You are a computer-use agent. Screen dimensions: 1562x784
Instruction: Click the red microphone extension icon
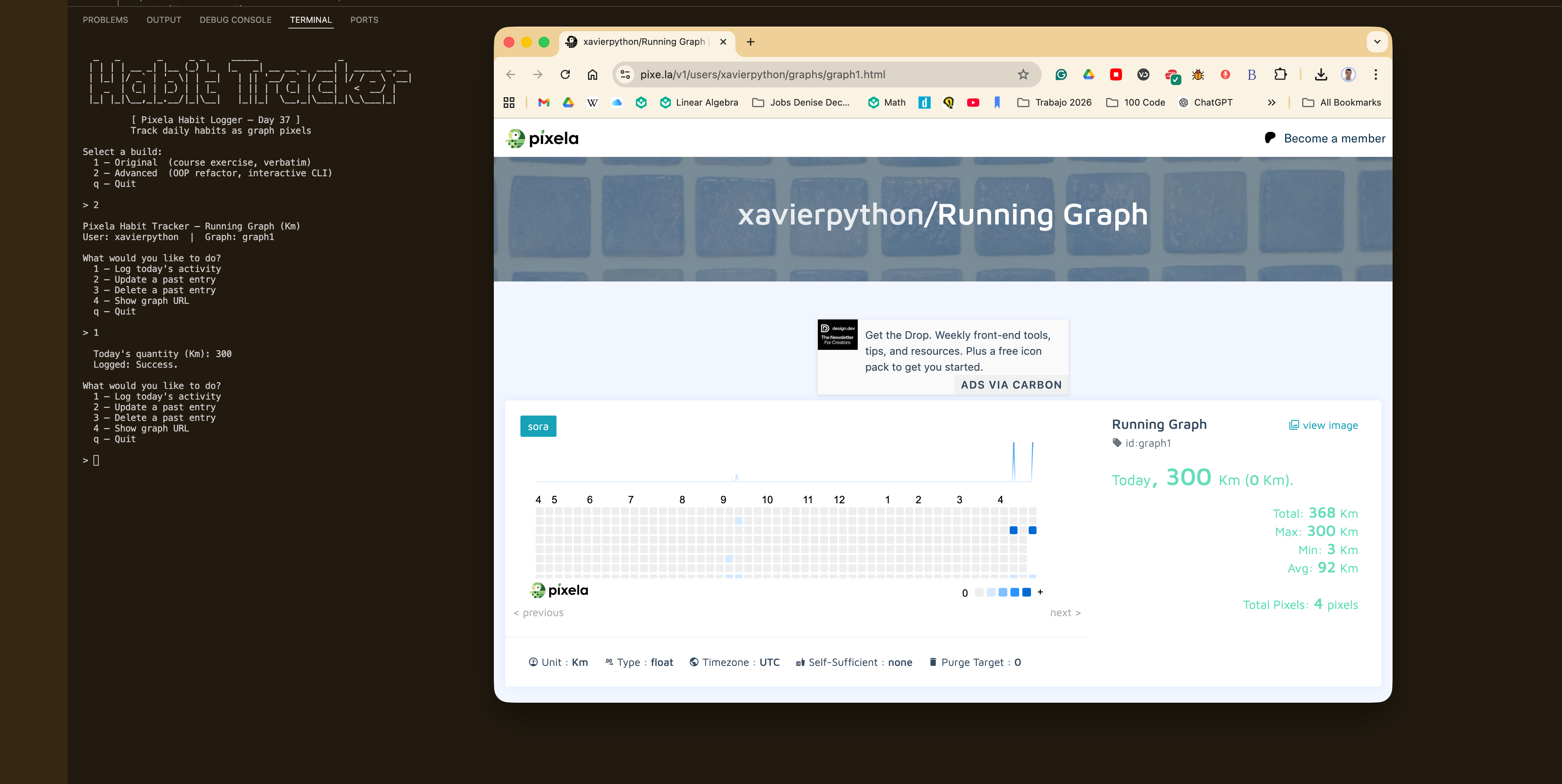(x=1225, y=74)
